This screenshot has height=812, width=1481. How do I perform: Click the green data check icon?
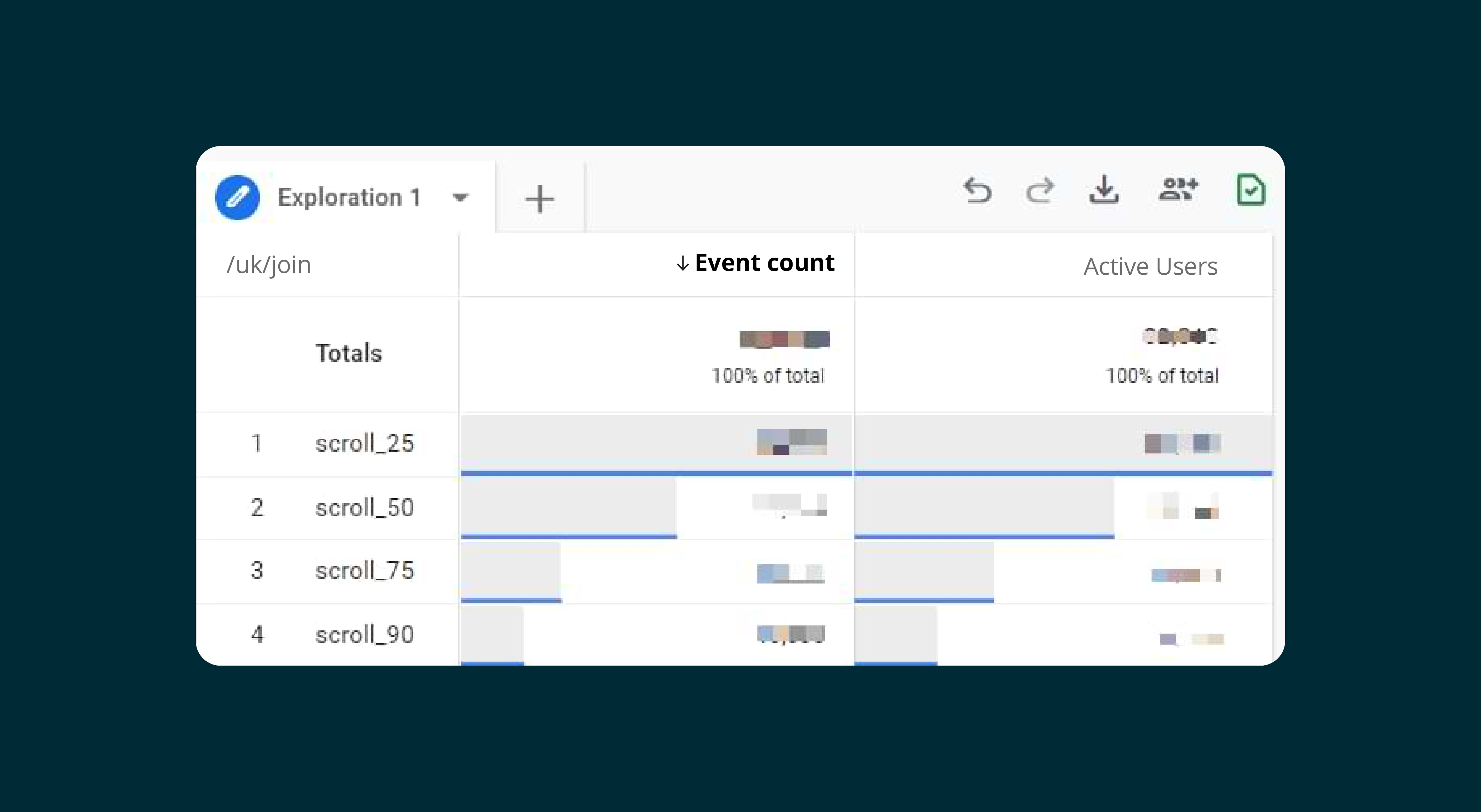[1250, 190]
